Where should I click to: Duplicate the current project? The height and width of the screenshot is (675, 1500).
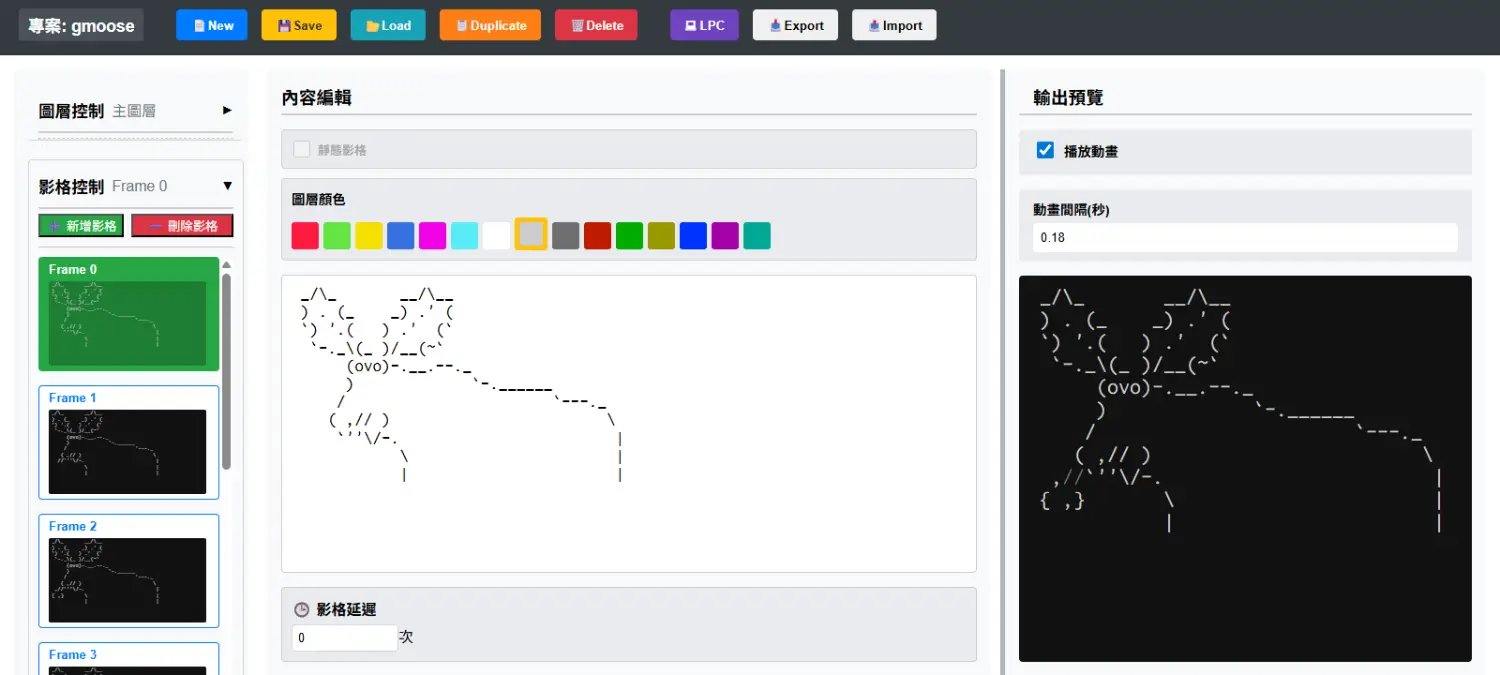pyautogui.click(x=490, y=25)
